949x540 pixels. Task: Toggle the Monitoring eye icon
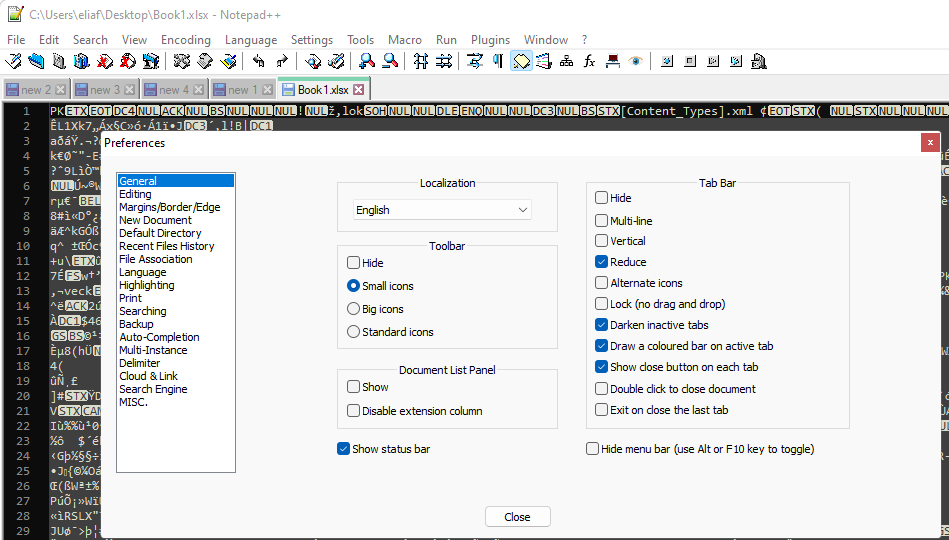[635, 61]
